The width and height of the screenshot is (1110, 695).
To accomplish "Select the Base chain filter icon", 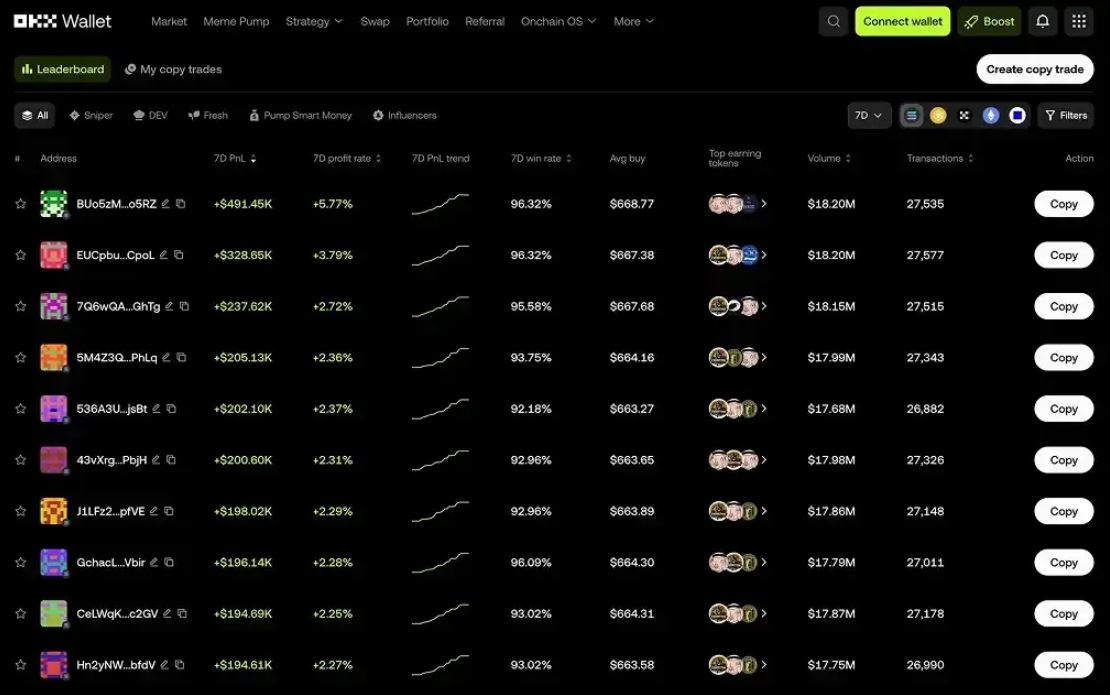I will tap(1017, 115).
